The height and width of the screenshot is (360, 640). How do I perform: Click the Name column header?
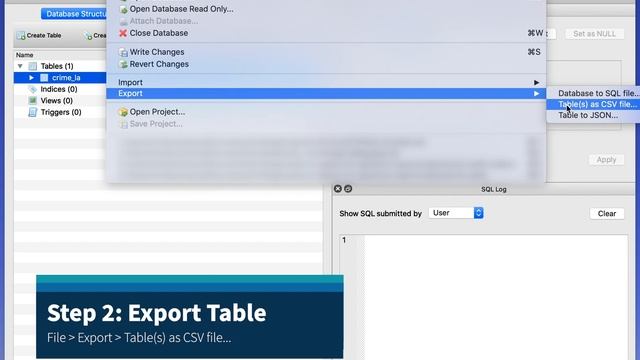(x=24, y=55)
